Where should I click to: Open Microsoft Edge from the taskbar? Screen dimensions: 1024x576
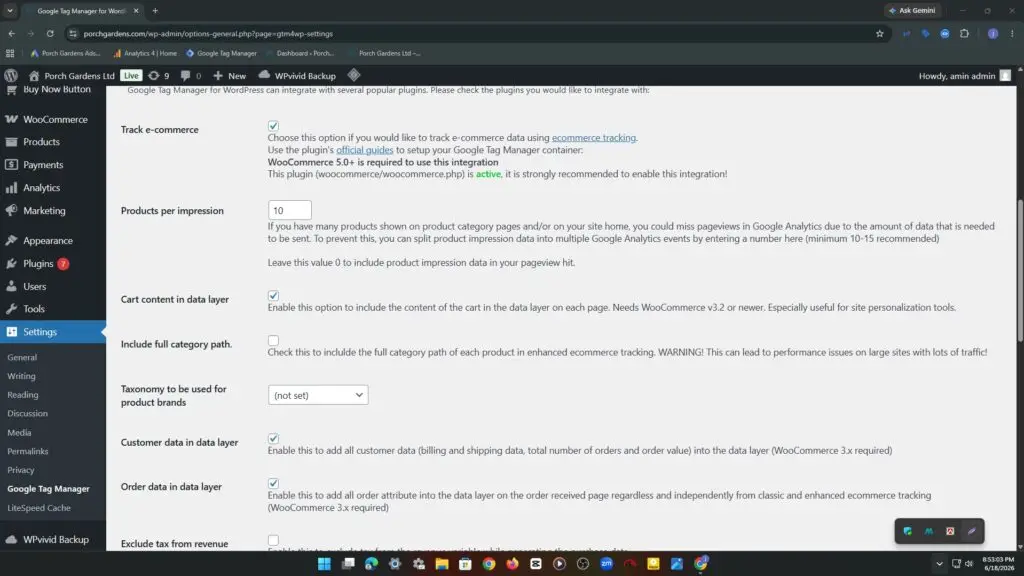coord(371,564)
